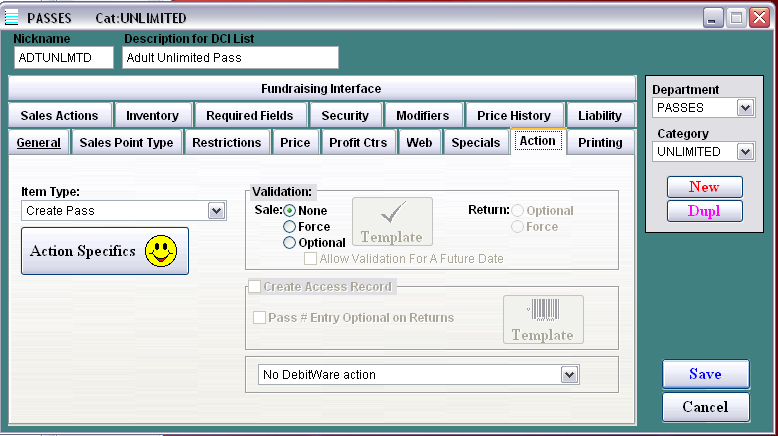Viewport: 778px width, 436px height.
Task: Open the Inventory tab
Action: click(x=152, y=116)
